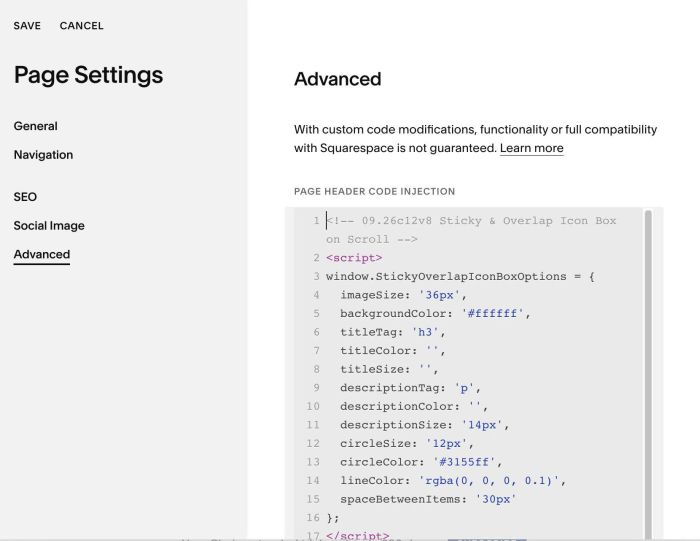Screen dimensions: 700x541
Task: Place cursor on the descriptionColor line
Action: tap(413, 407)
